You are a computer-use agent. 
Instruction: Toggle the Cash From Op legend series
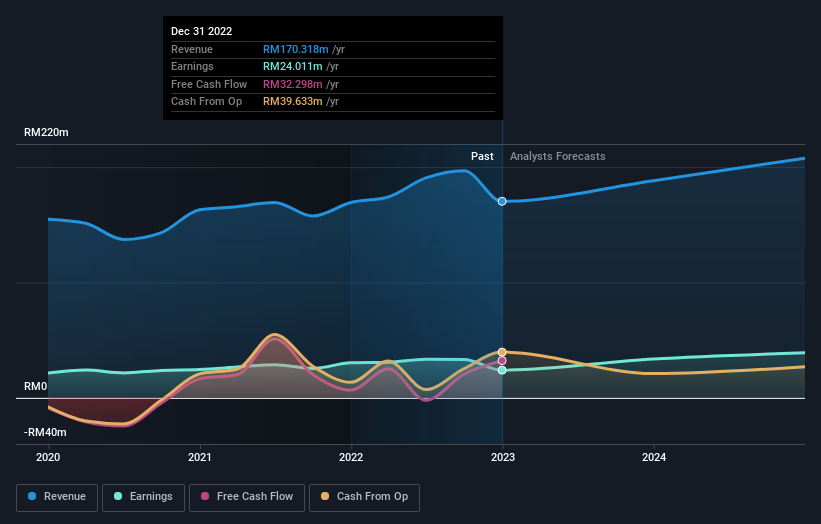tap(364, 497)
